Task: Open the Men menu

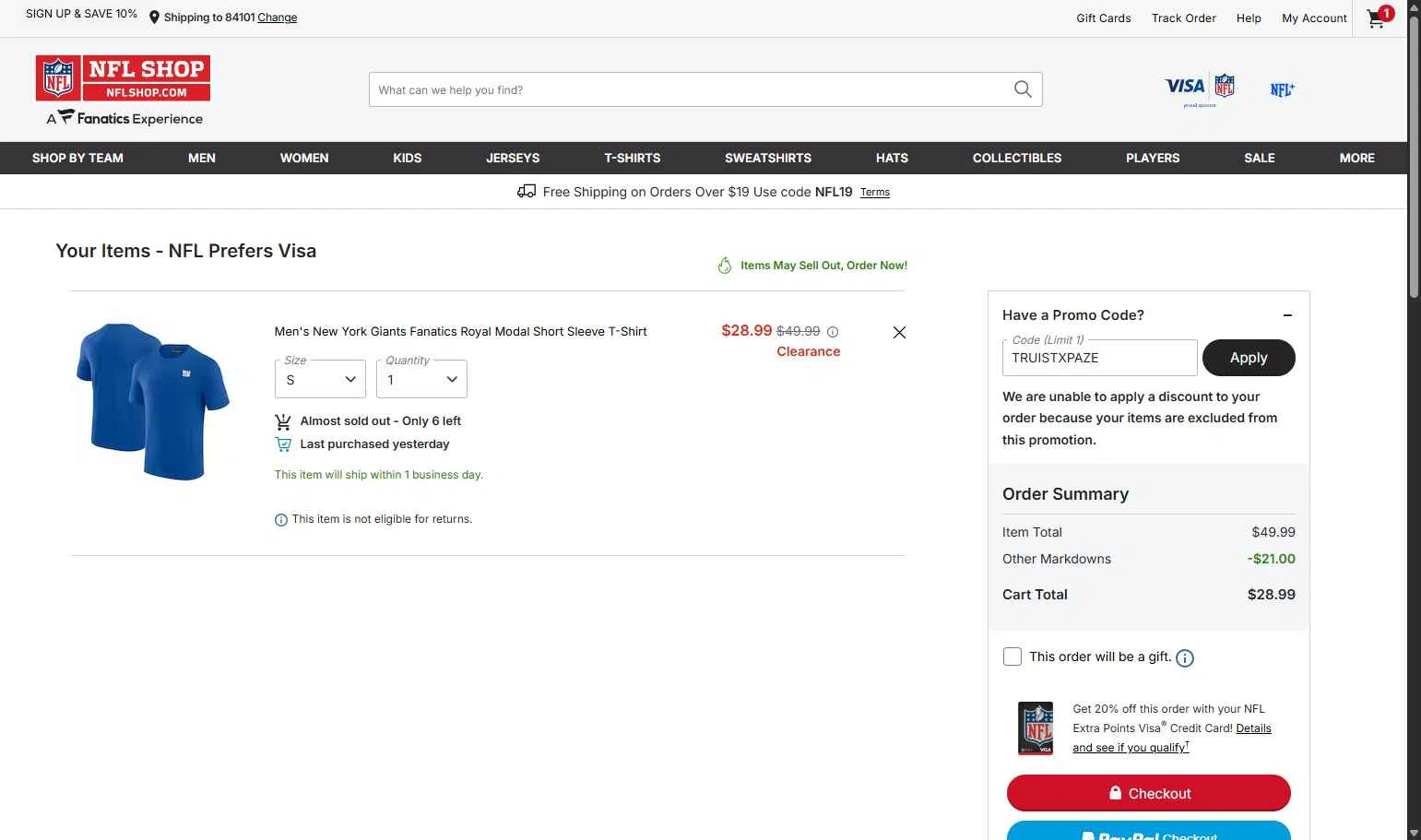Action: 202,158
